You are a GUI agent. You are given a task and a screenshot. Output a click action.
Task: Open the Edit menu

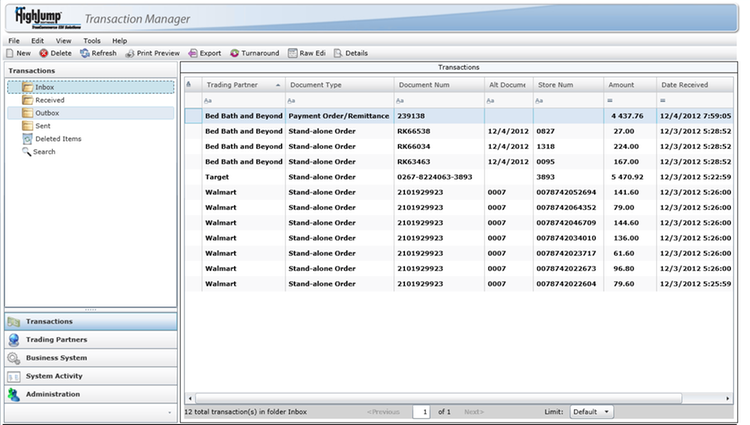(x=37, y=41)
